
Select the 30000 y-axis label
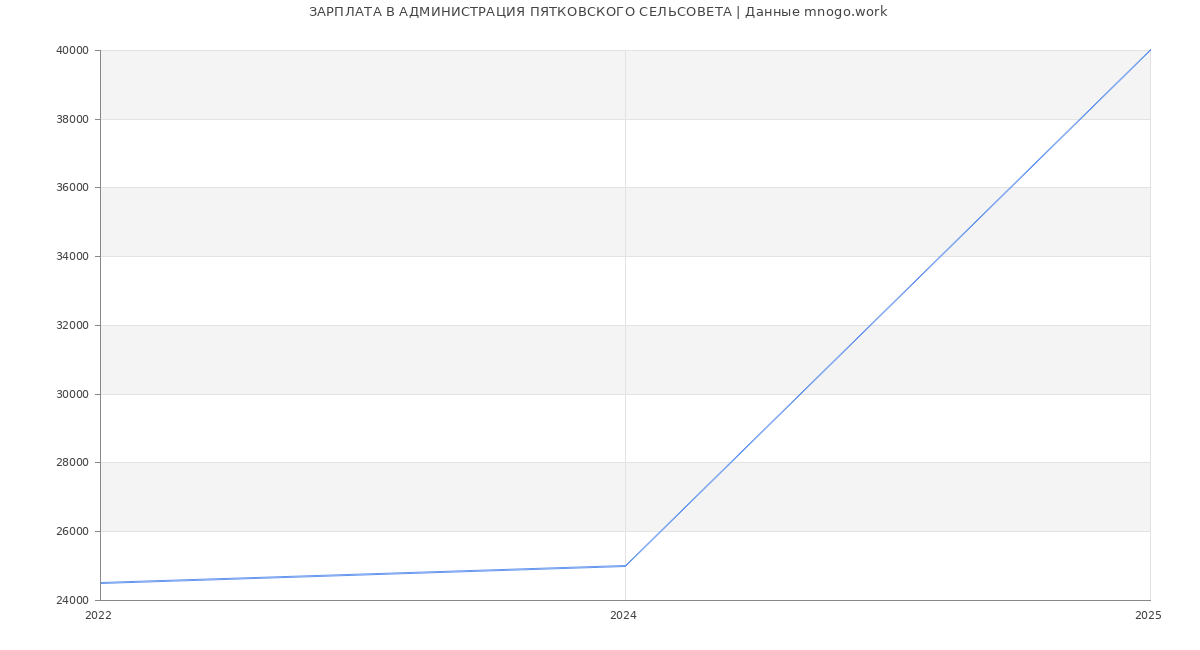coord(72,394)
